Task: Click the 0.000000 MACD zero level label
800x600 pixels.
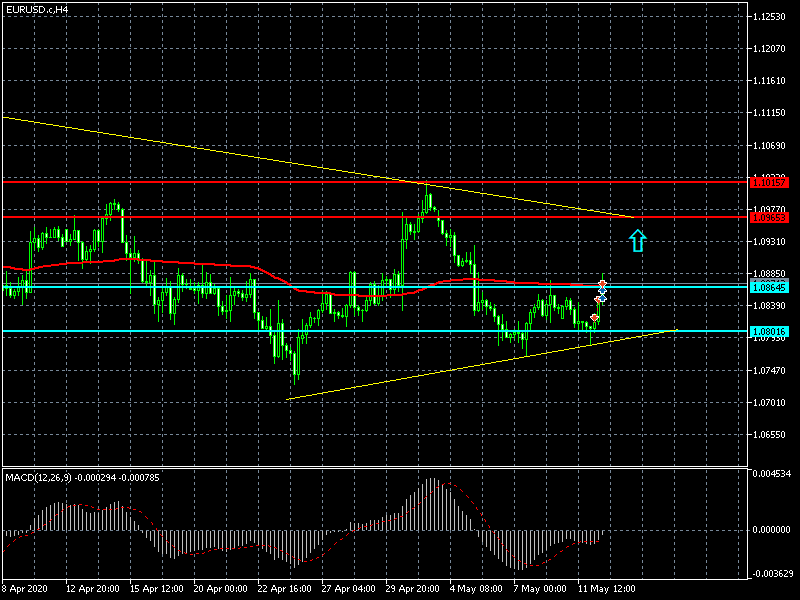Action: 773,530
